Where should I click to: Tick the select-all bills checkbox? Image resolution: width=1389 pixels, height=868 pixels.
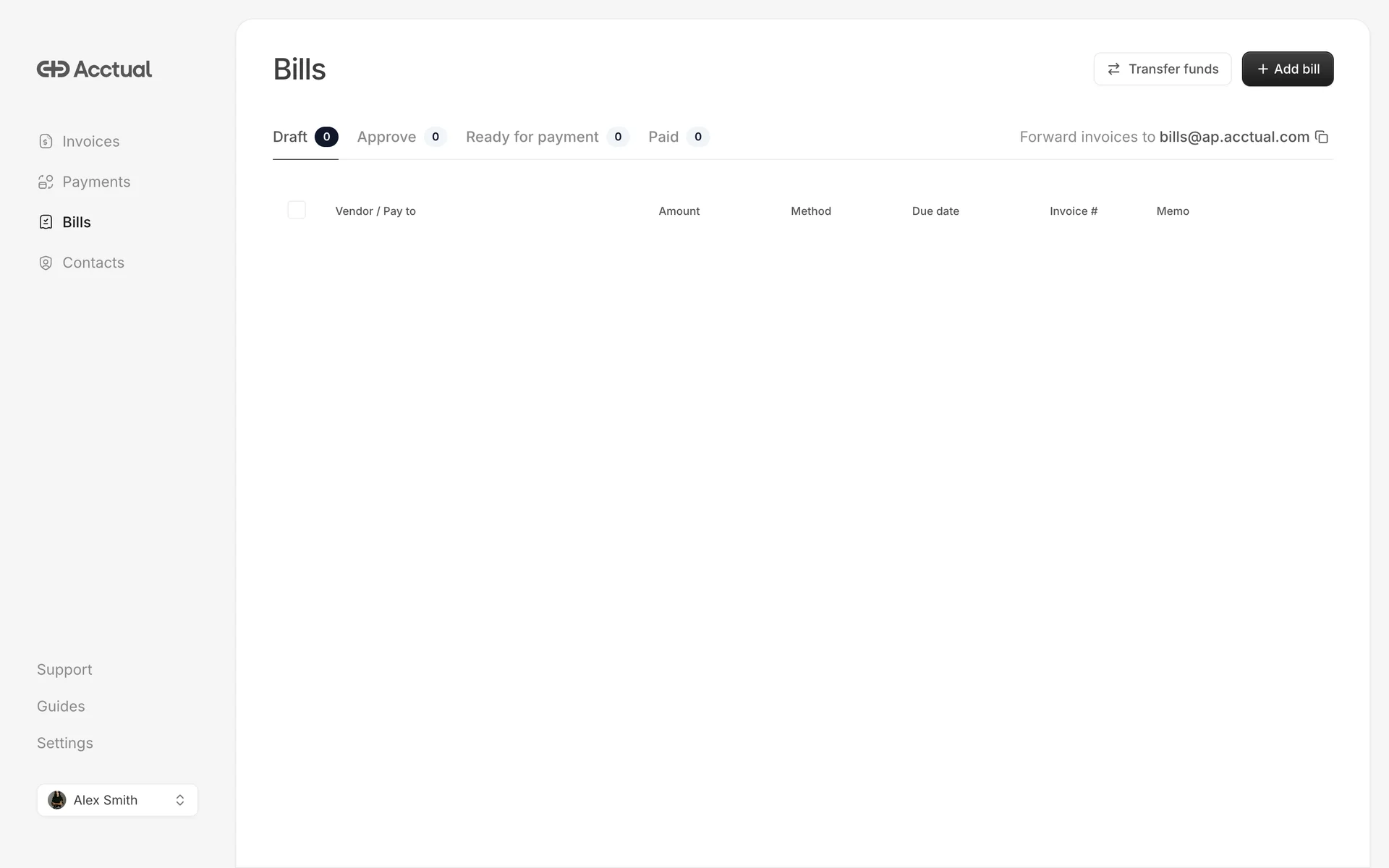[x=297, y=210]
